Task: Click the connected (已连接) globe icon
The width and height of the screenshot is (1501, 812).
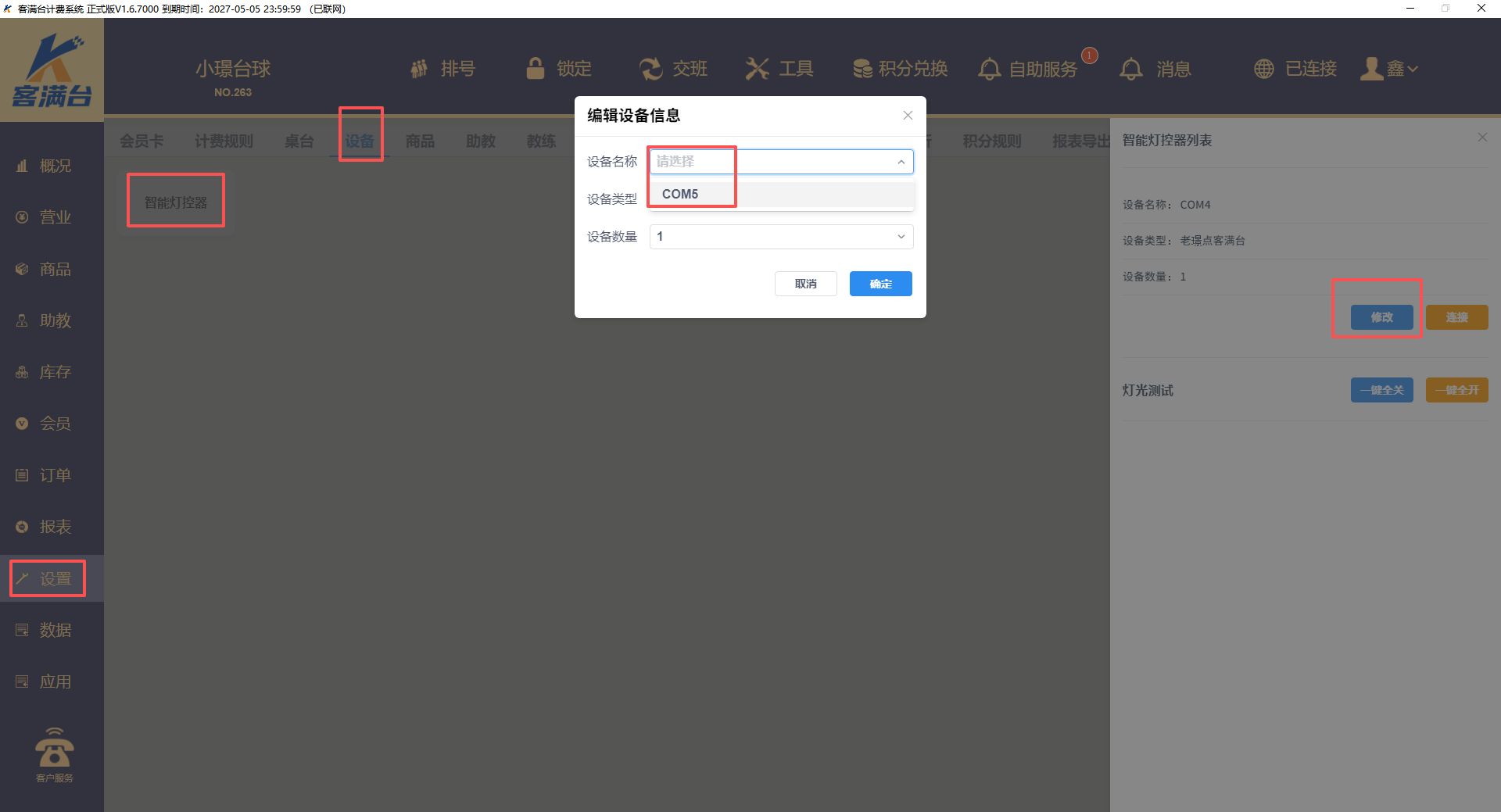Action: (1263, 69)
